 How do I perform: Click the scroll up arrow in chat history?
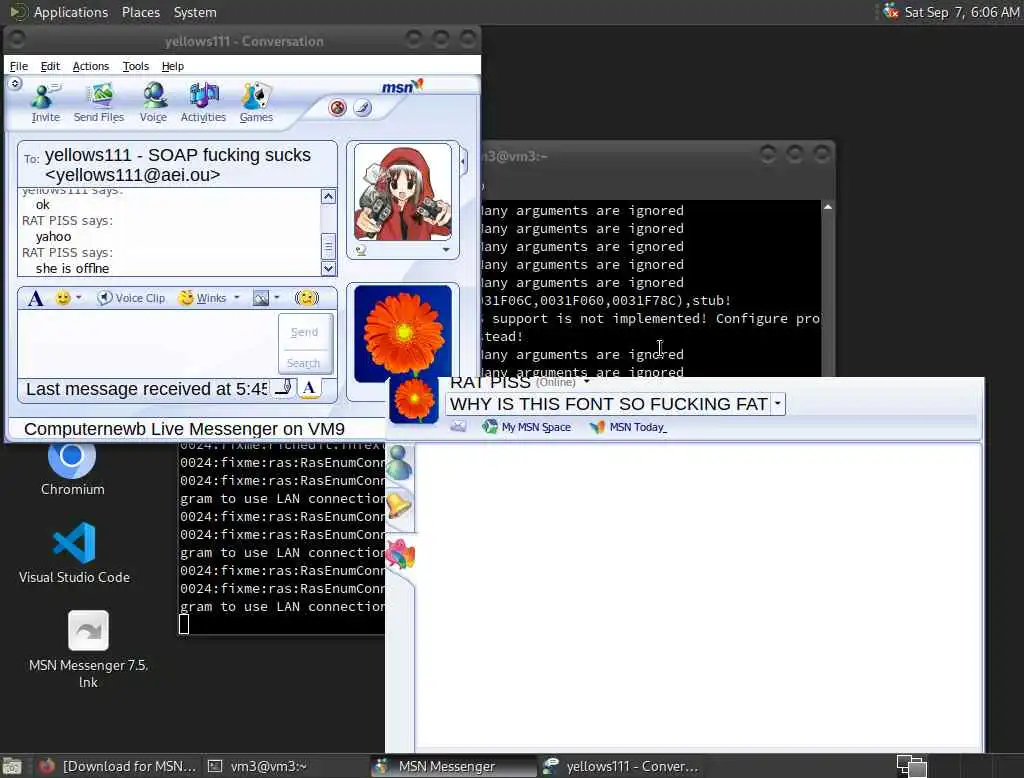point(328,196)
